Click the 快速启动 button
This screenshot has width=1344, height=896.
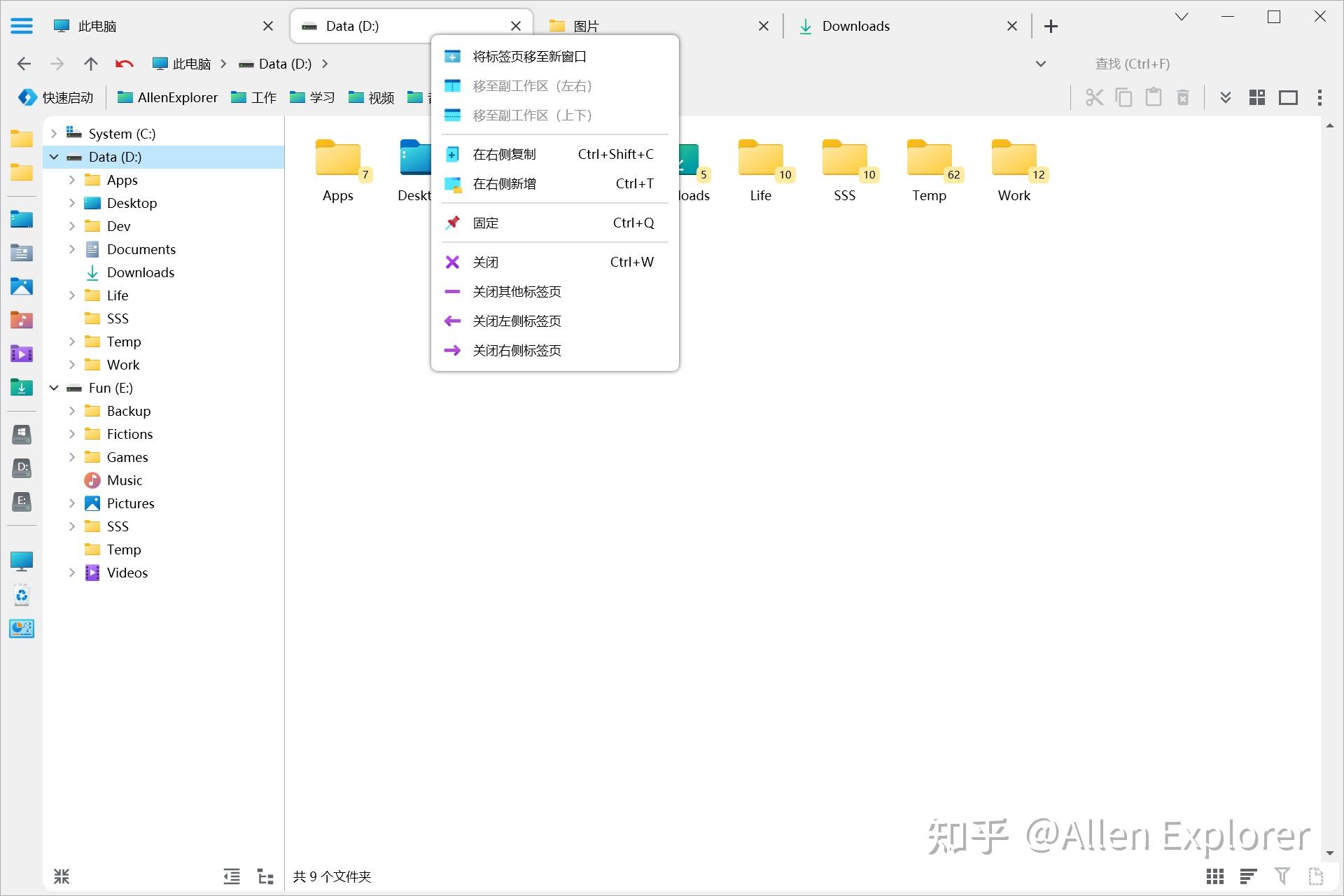pyautogui.click(x=66, y=97)
